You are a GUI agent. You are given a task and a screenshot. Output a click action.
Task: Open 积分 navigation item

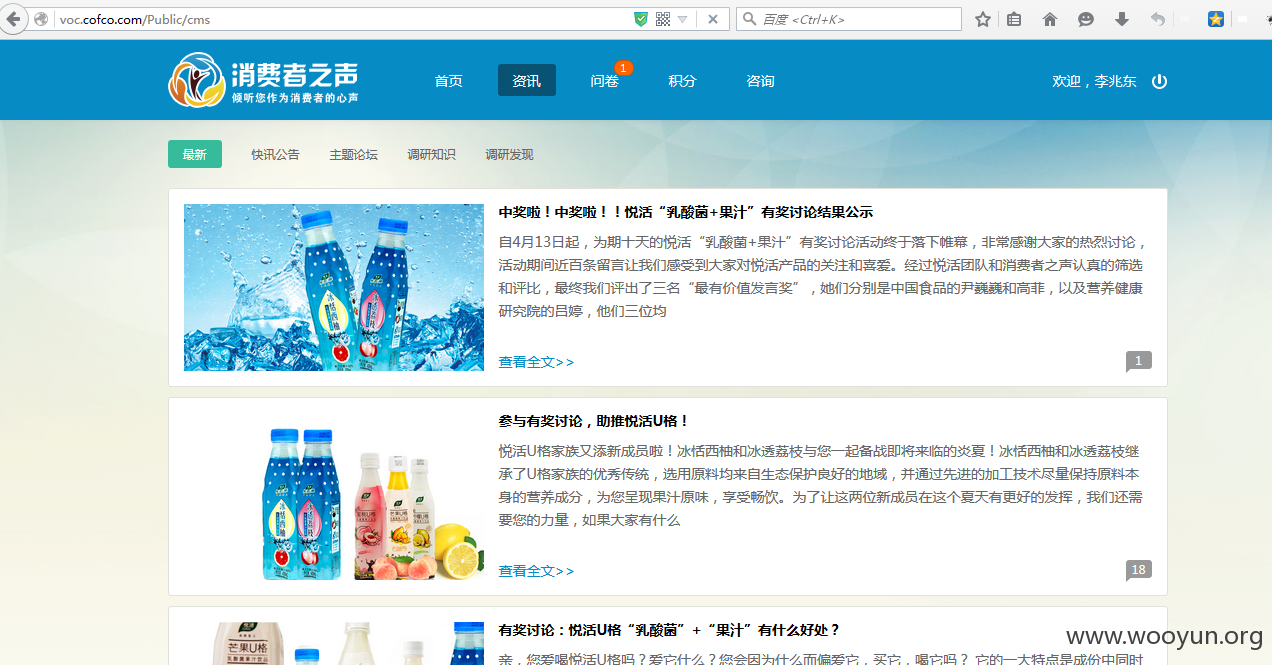682,81
